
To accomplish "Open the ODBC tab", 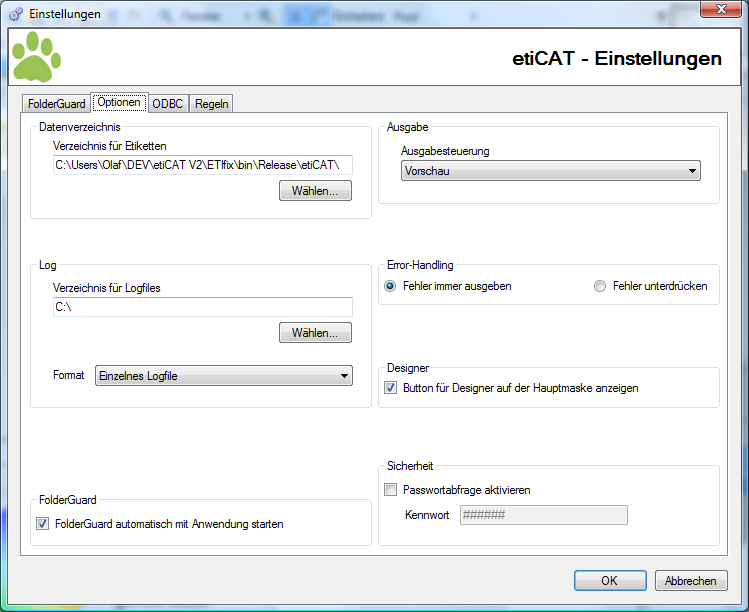I will (x=168, y=104).
